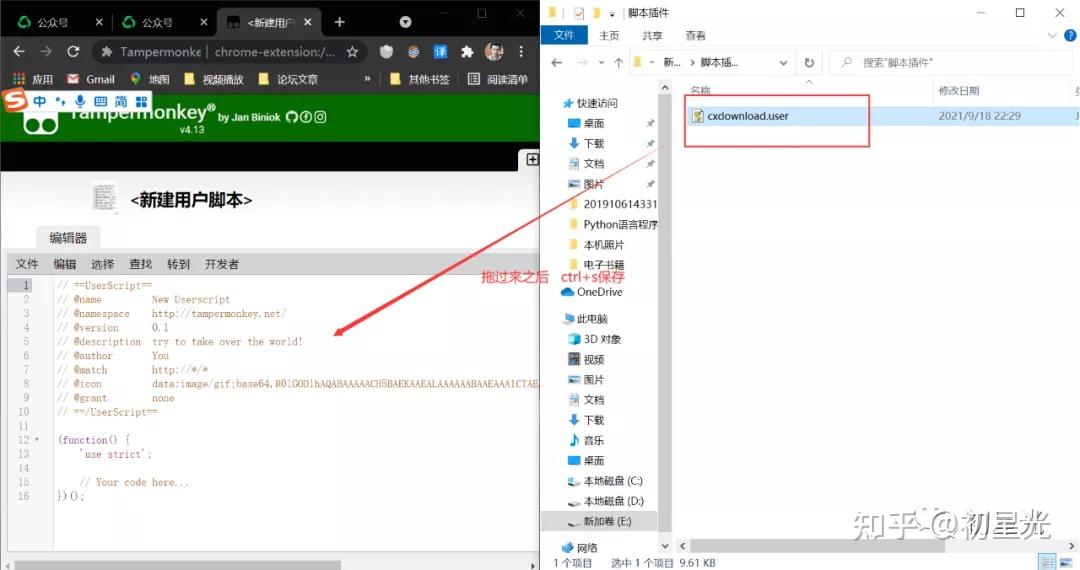
Task: Open the Chrome extensions puzzle icon
Action: pos(467,52)
